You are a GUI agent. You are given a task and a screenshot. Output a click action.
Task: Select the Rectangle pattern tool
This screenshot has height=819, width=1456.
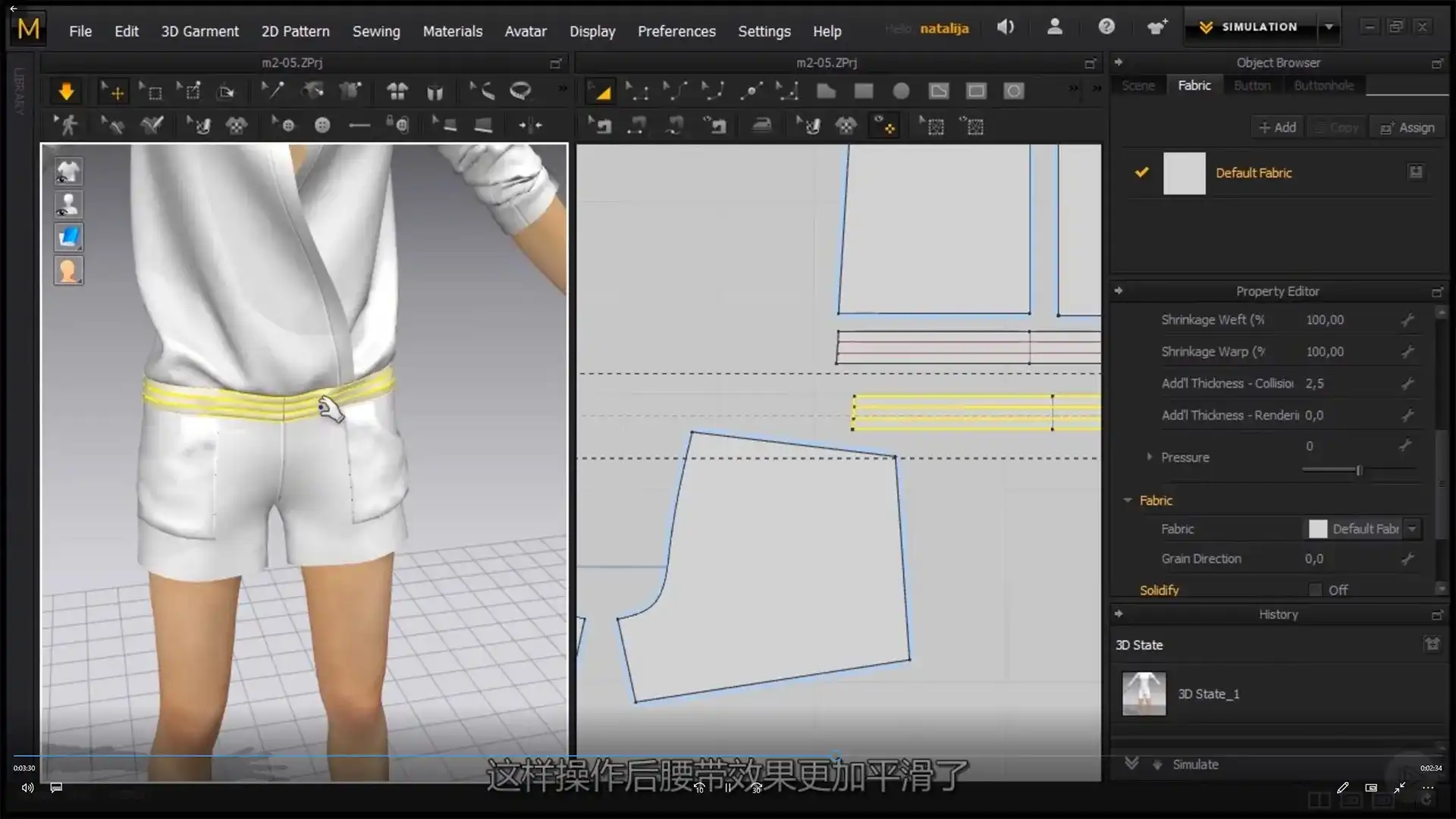coord(864,92)
